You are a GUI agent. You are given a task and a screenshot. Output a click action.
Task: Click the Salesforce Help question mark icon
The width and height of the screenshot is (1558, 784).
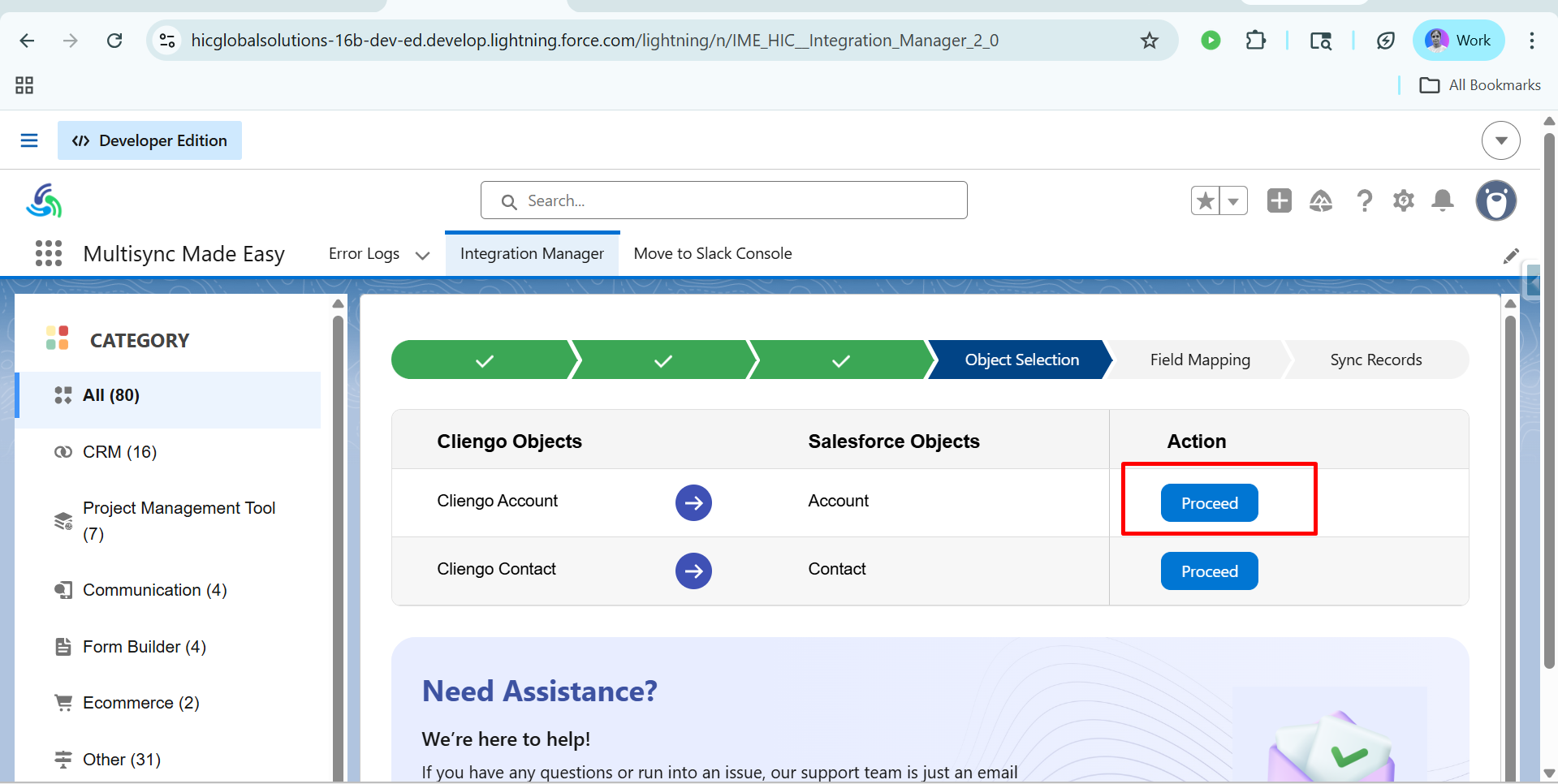[x=1364, y=200]
